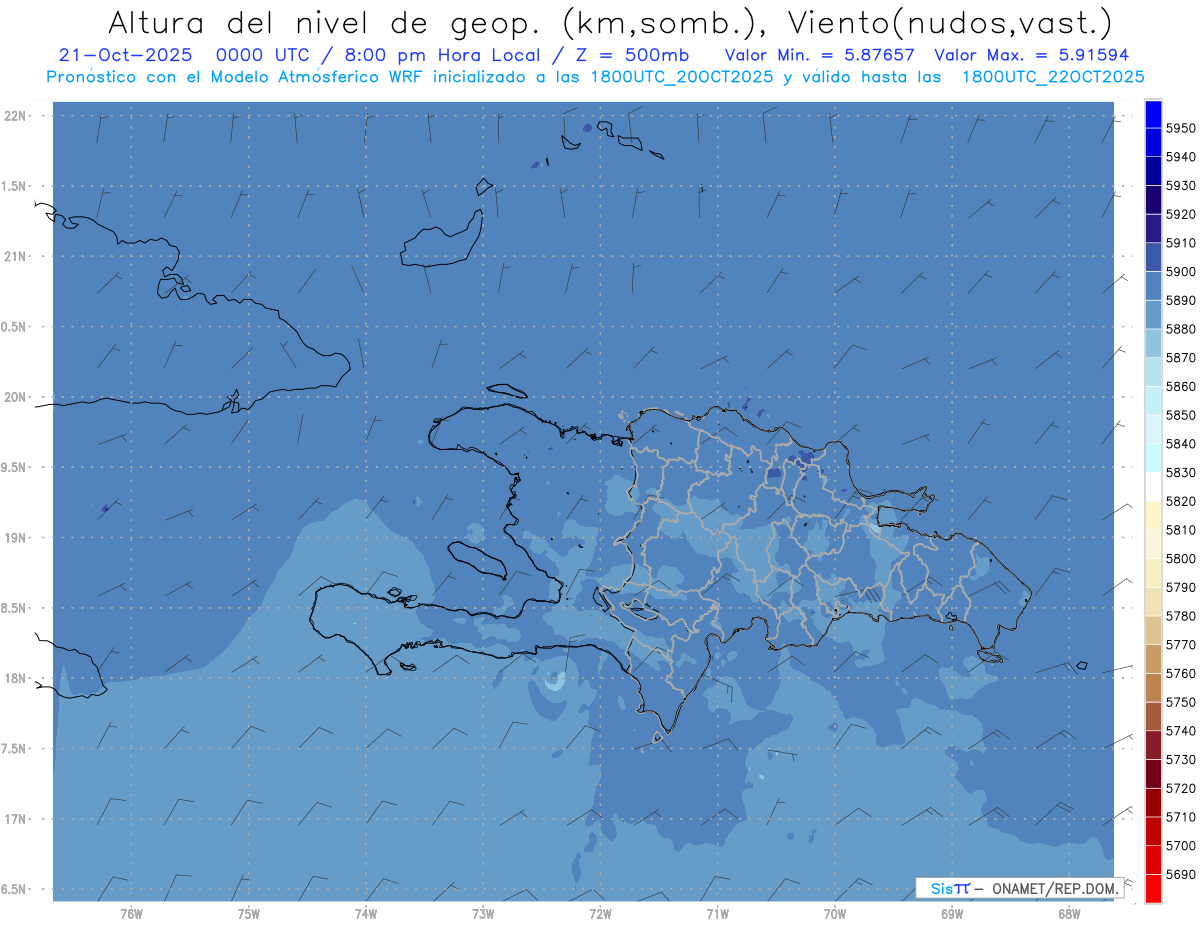
Task: Click the '71W' longitude label
Action: [x=717, y=914]
